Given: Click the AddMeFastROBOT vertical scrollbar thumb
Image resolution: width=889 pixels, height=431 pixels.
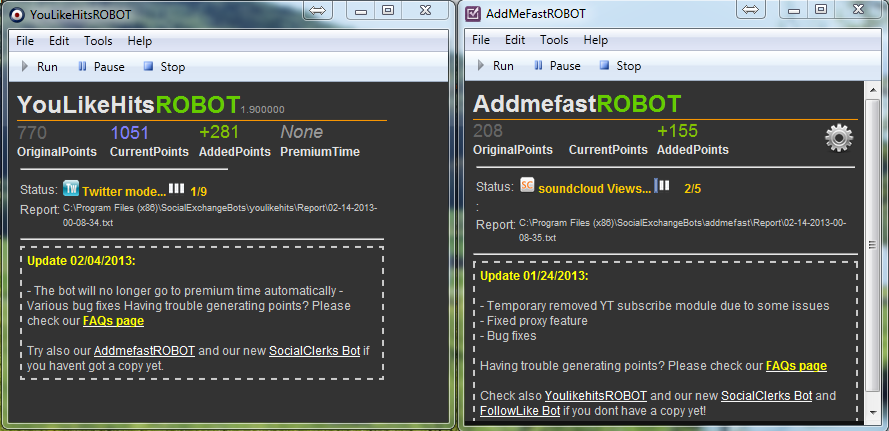Looking at the screenshot, I should [874, 244].
